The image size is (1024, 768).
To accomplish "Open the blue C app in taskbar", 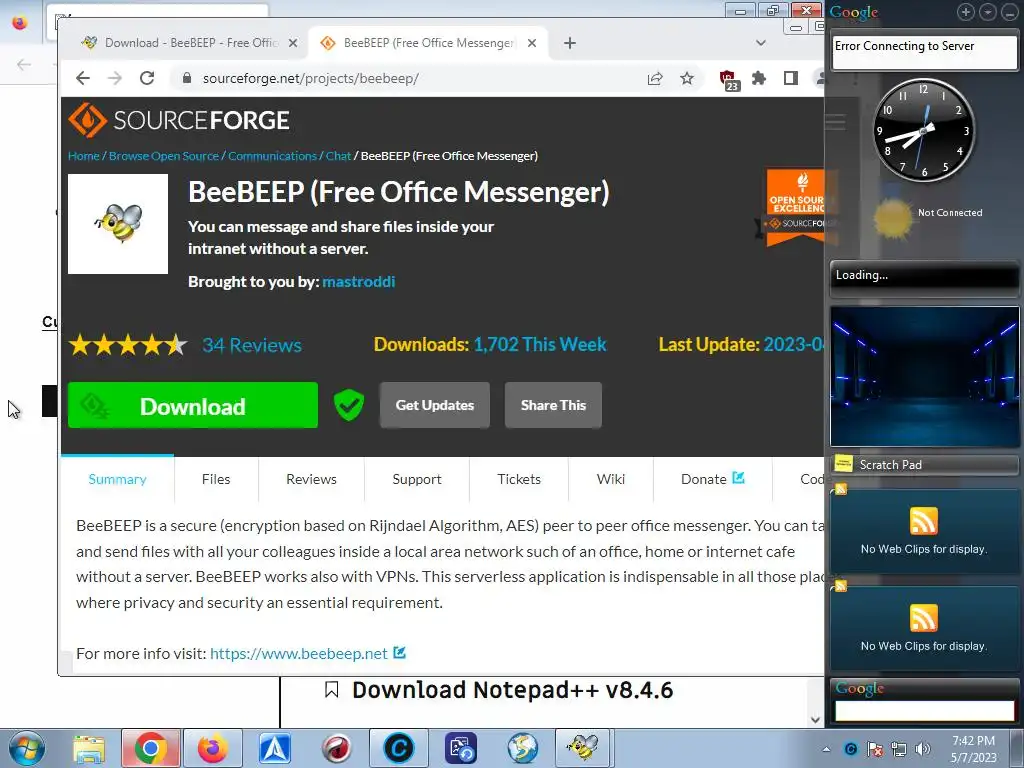I will point(398,748).
